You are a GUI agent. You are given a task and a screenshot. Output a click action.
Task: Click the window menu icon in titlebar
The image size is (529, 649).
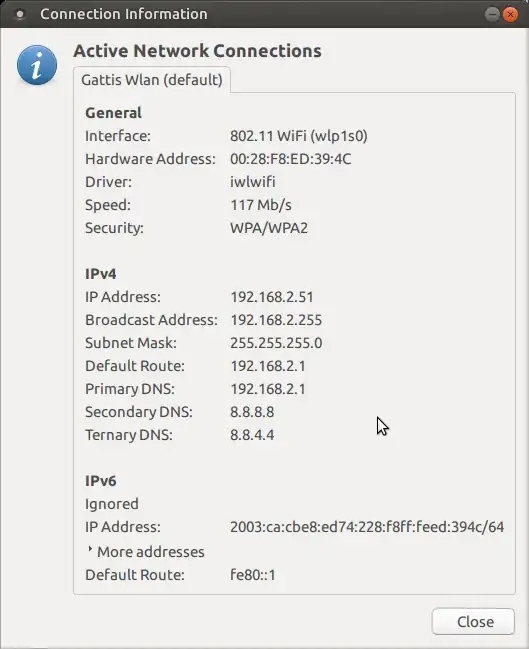(19, 14)
